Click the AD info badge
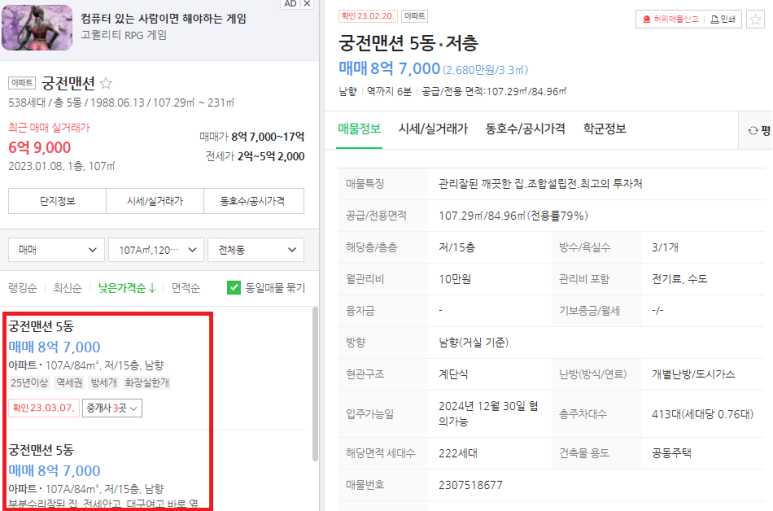 290,4
